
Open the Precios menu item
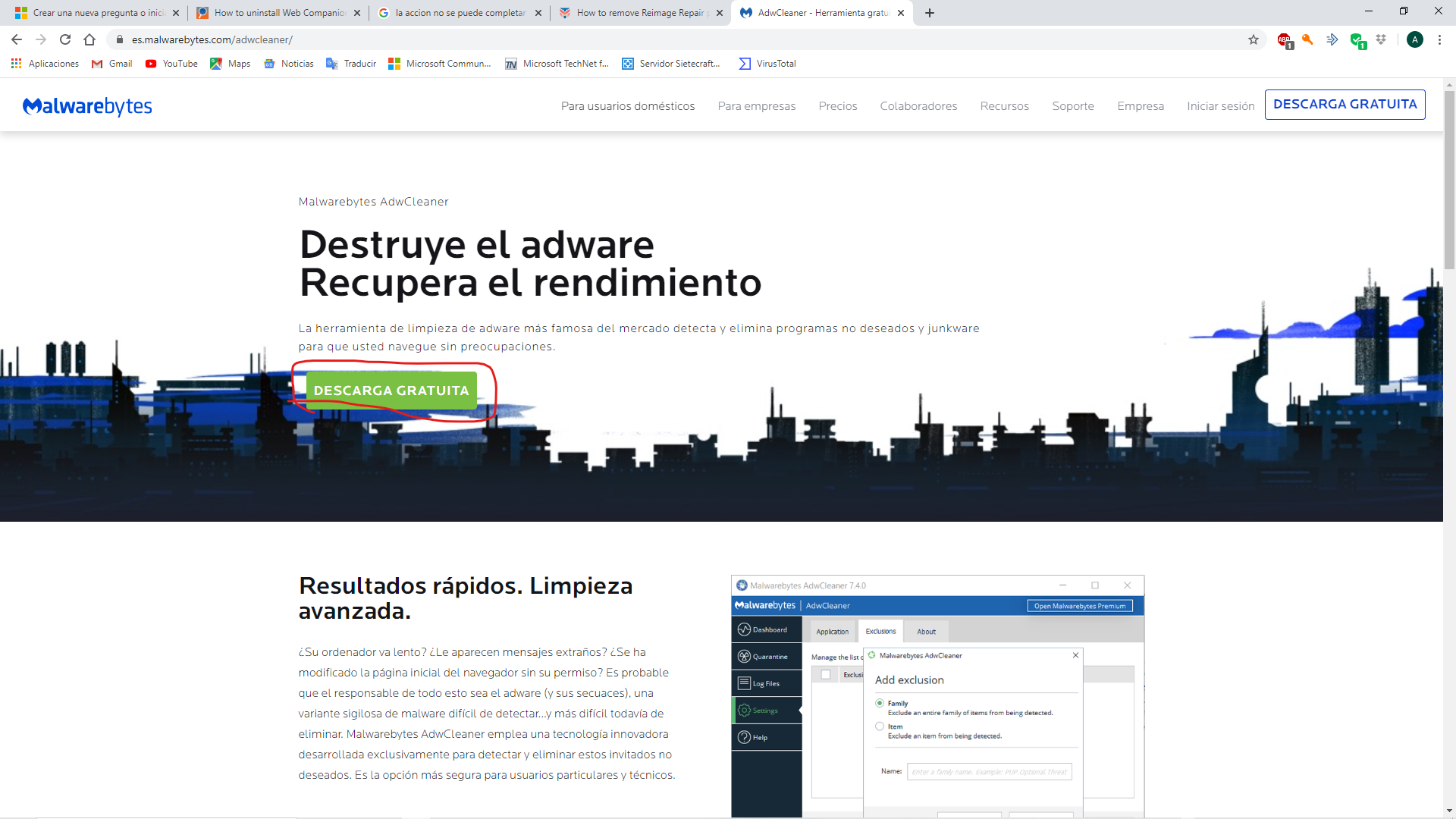838,106
